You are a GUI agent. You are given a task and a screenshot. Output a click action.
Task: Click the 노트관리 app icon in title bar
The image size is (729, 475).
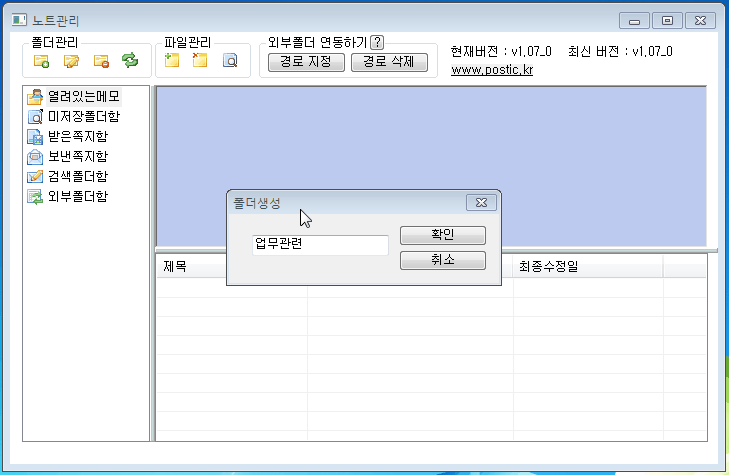[x=19, y=20]
